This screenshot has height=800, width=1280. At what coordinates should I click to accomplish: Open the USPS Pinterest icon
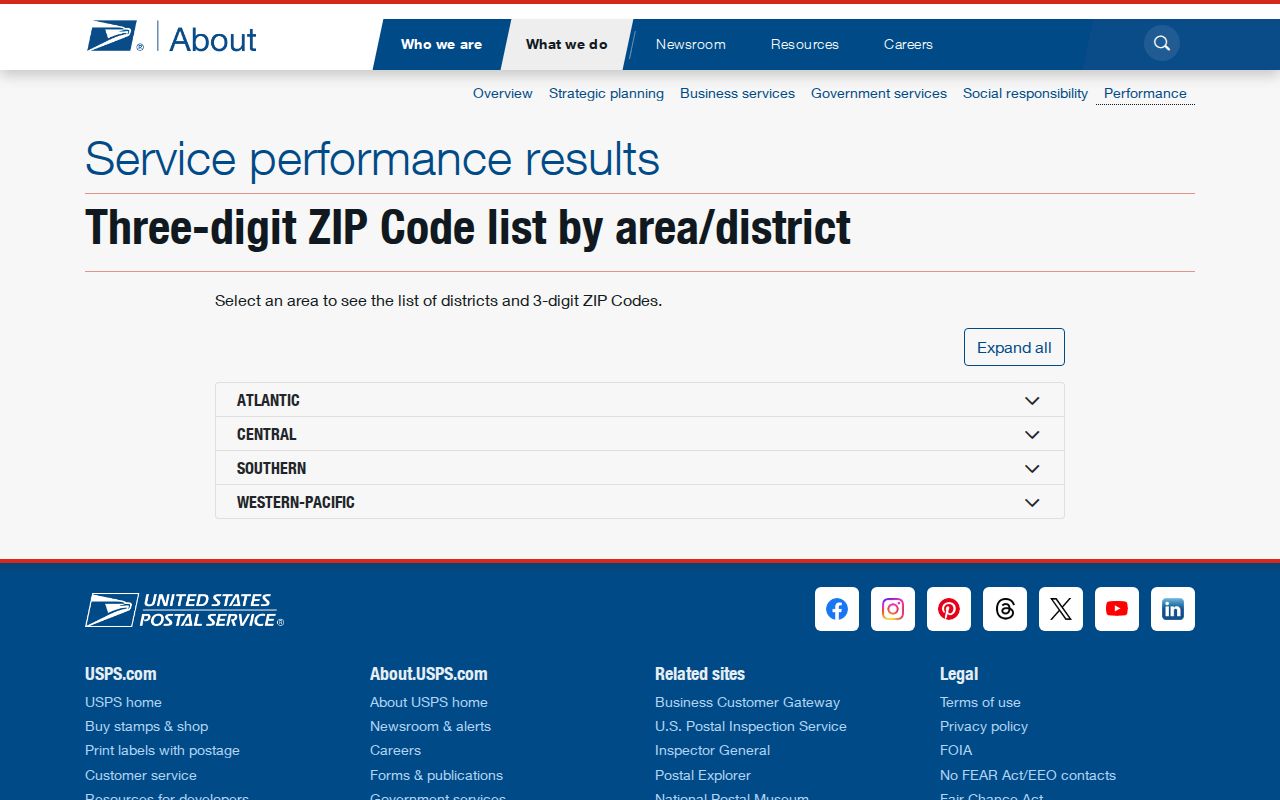point(949,609)
